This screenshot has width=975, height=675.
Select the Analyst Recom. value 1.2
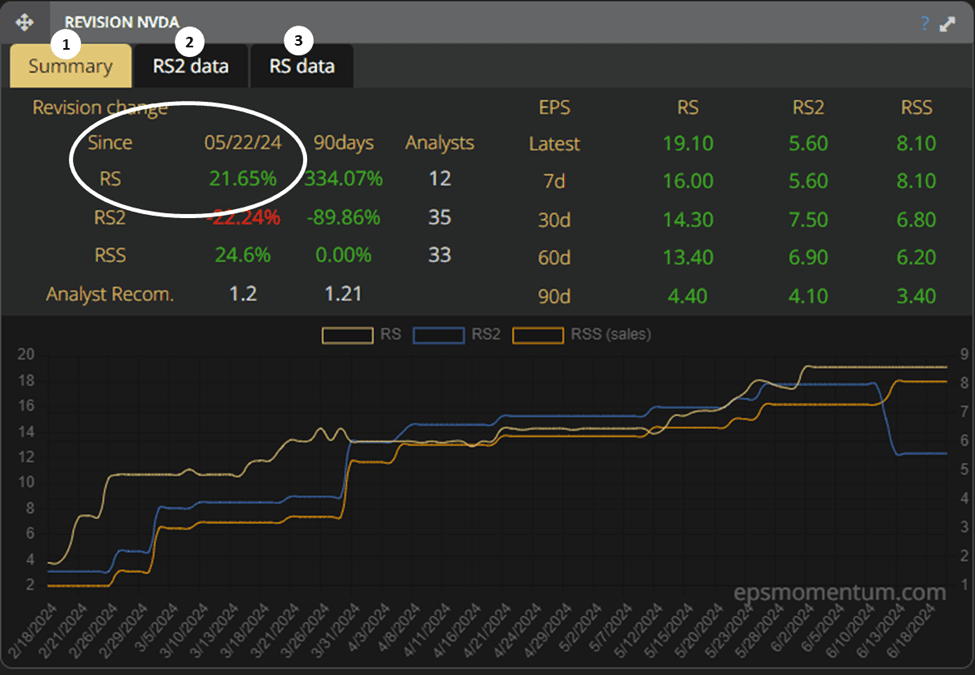pos(243,293)
